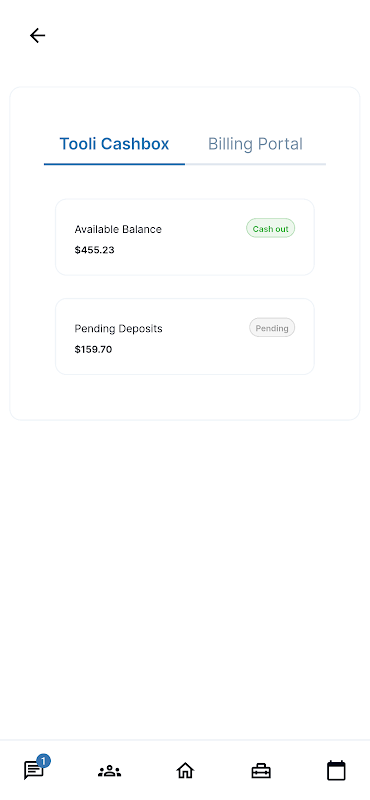
Task: Click the $159.70 pending amount
Action: [93, 349]
